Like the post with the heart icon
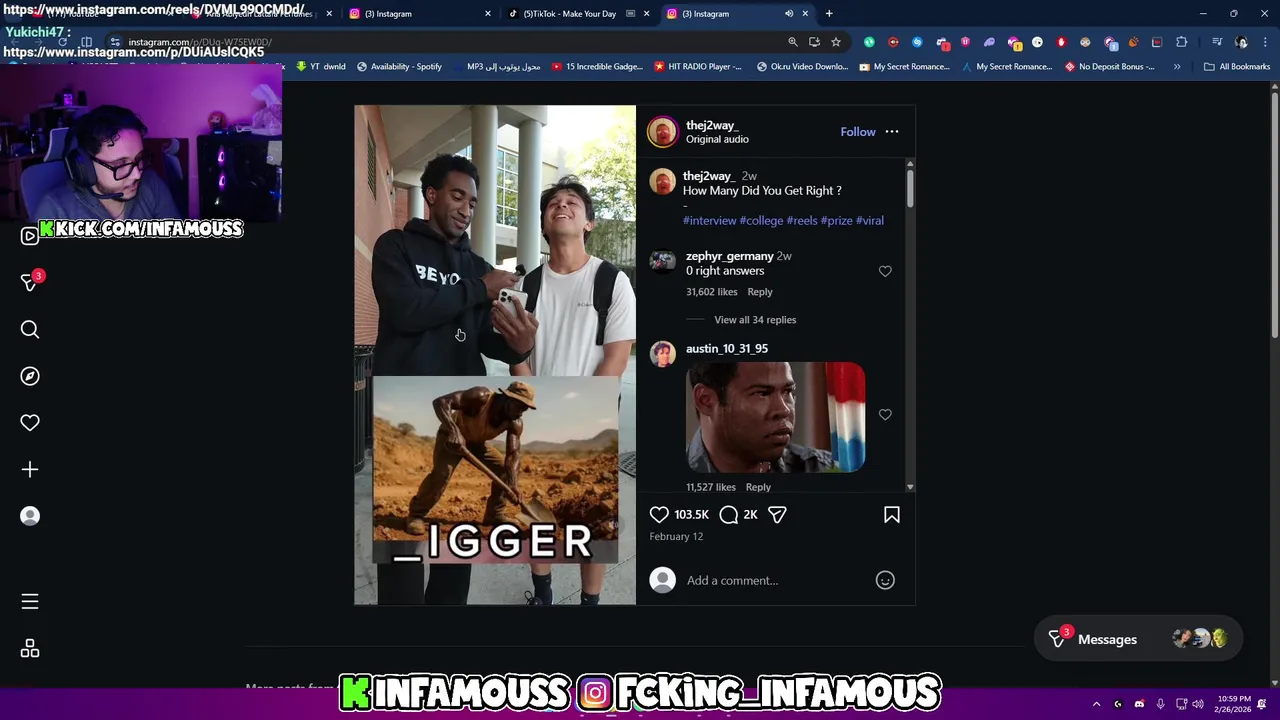The image size is (1280, 720). coord(659,514)
